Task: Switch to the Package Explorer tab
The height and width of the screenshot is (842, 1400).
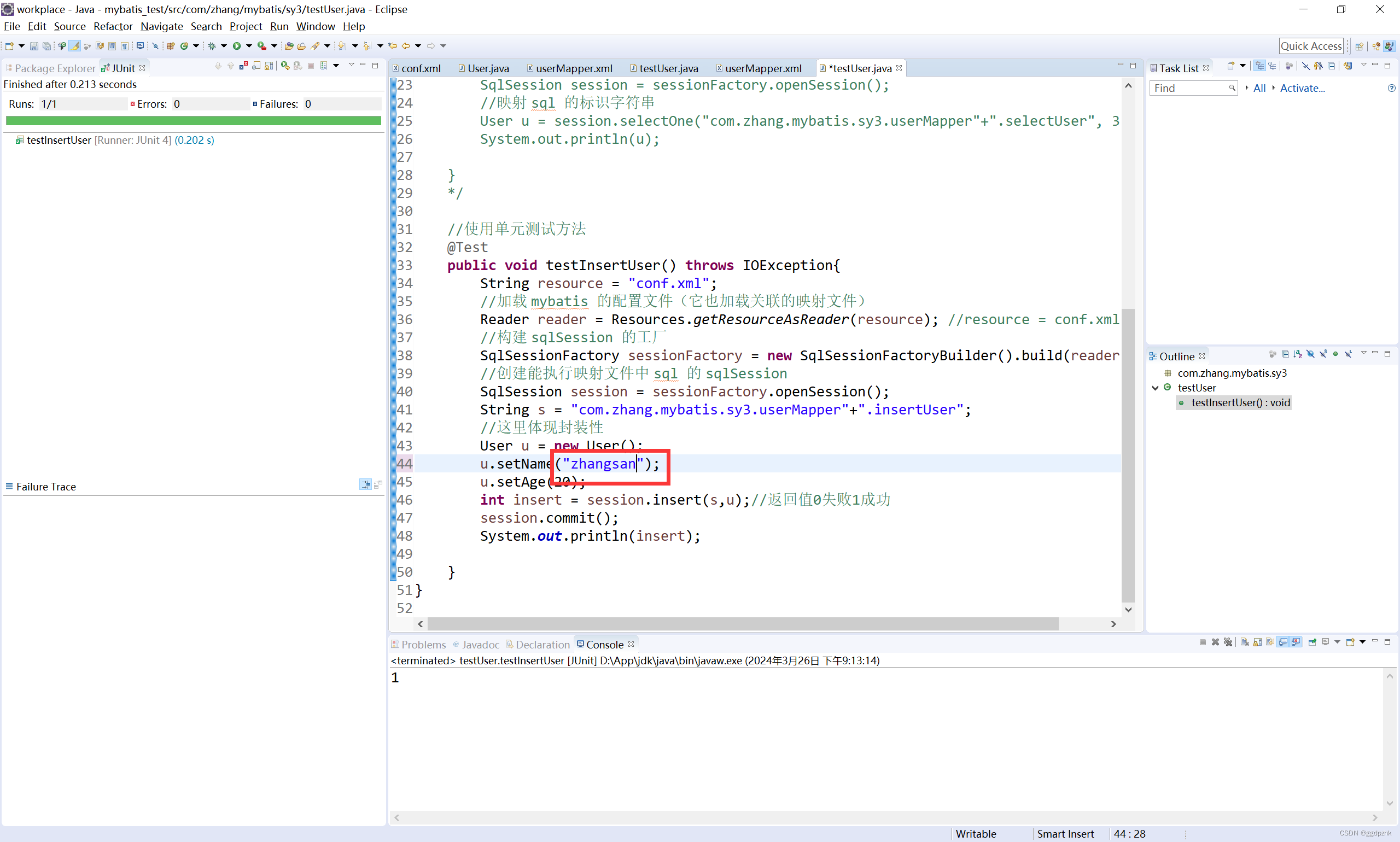Action: tap(50, 68)
